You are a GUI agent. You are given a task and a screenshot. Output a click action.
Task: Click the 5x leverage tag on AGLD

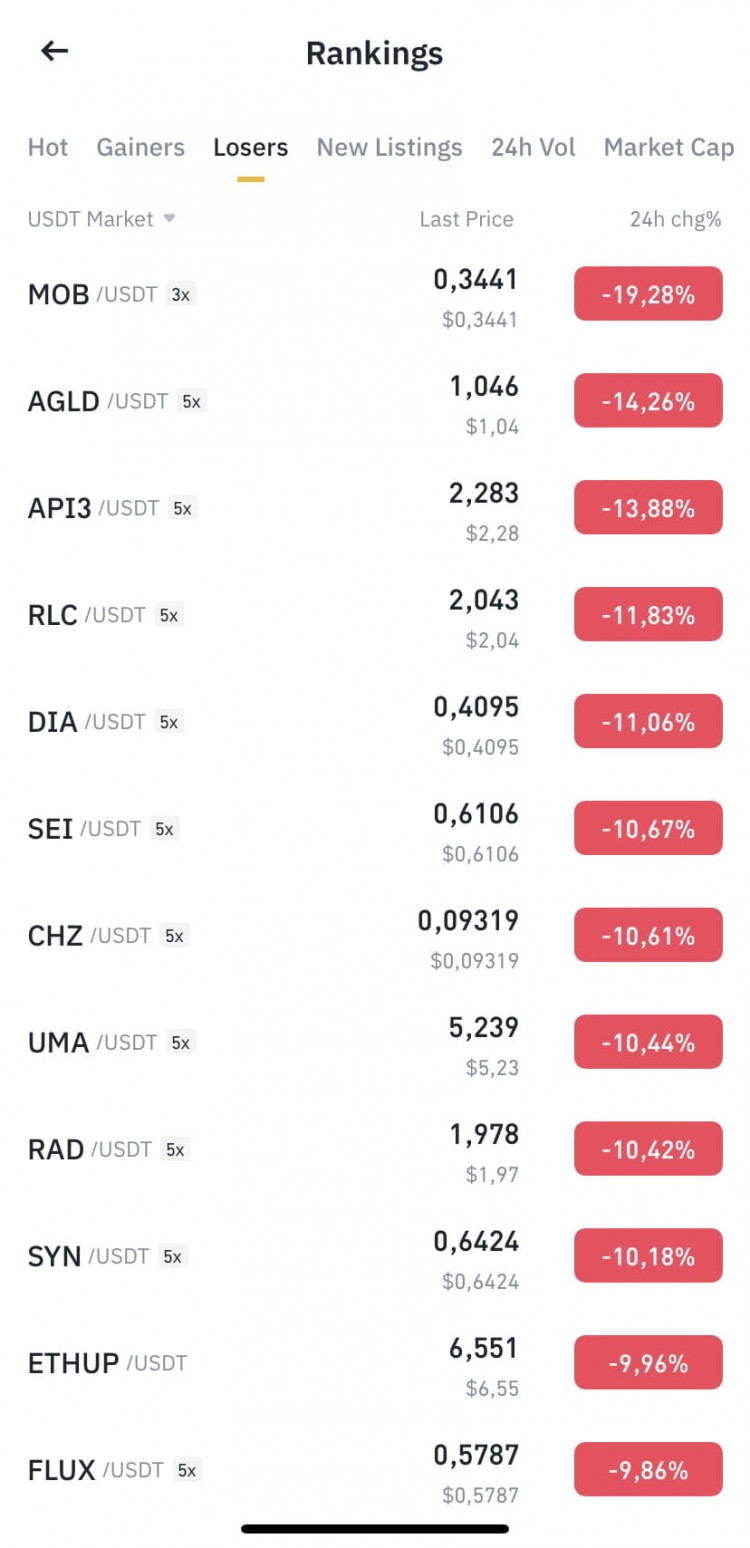[191, 402]
